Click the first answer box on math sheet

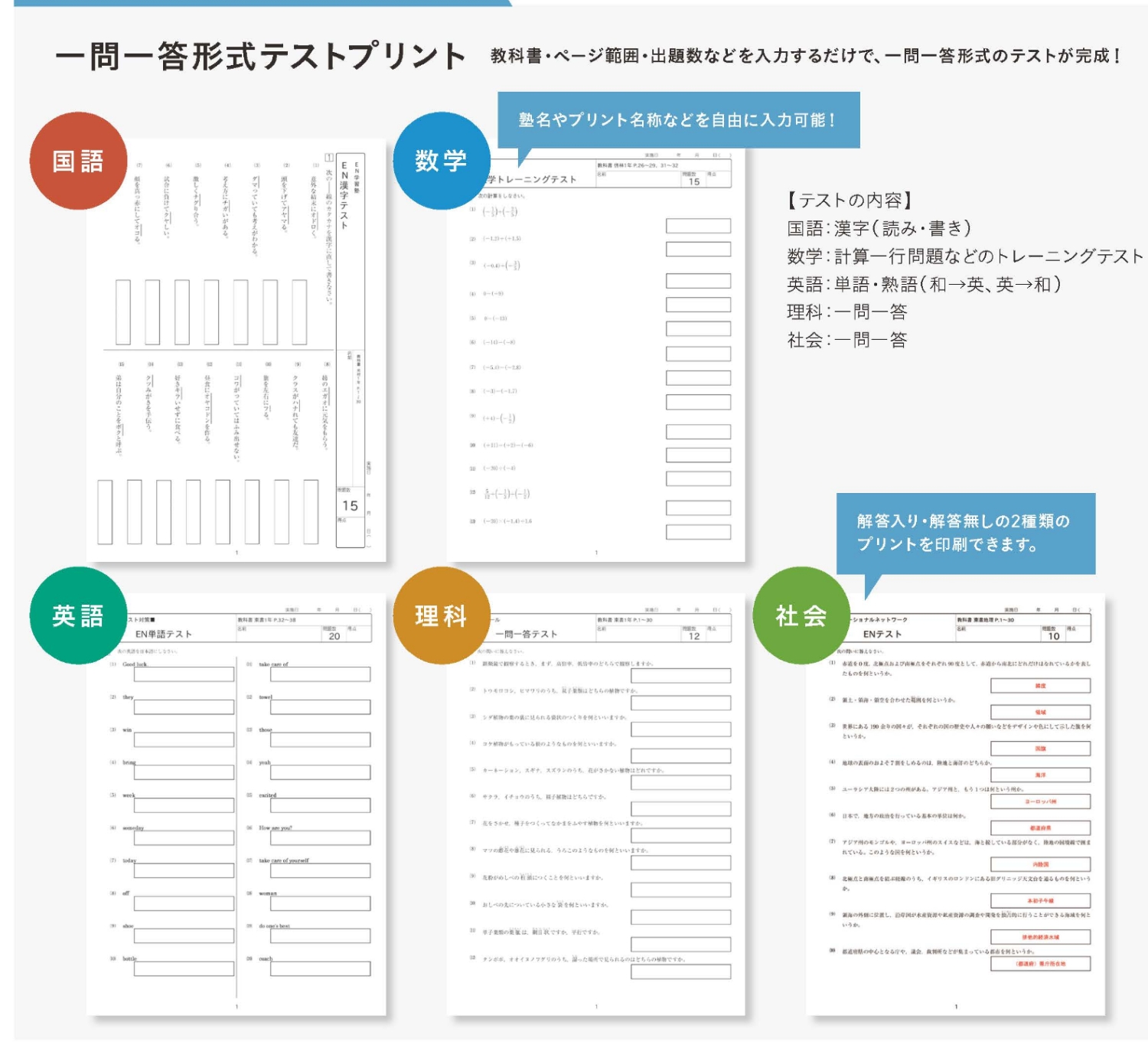tap(698, 226)
